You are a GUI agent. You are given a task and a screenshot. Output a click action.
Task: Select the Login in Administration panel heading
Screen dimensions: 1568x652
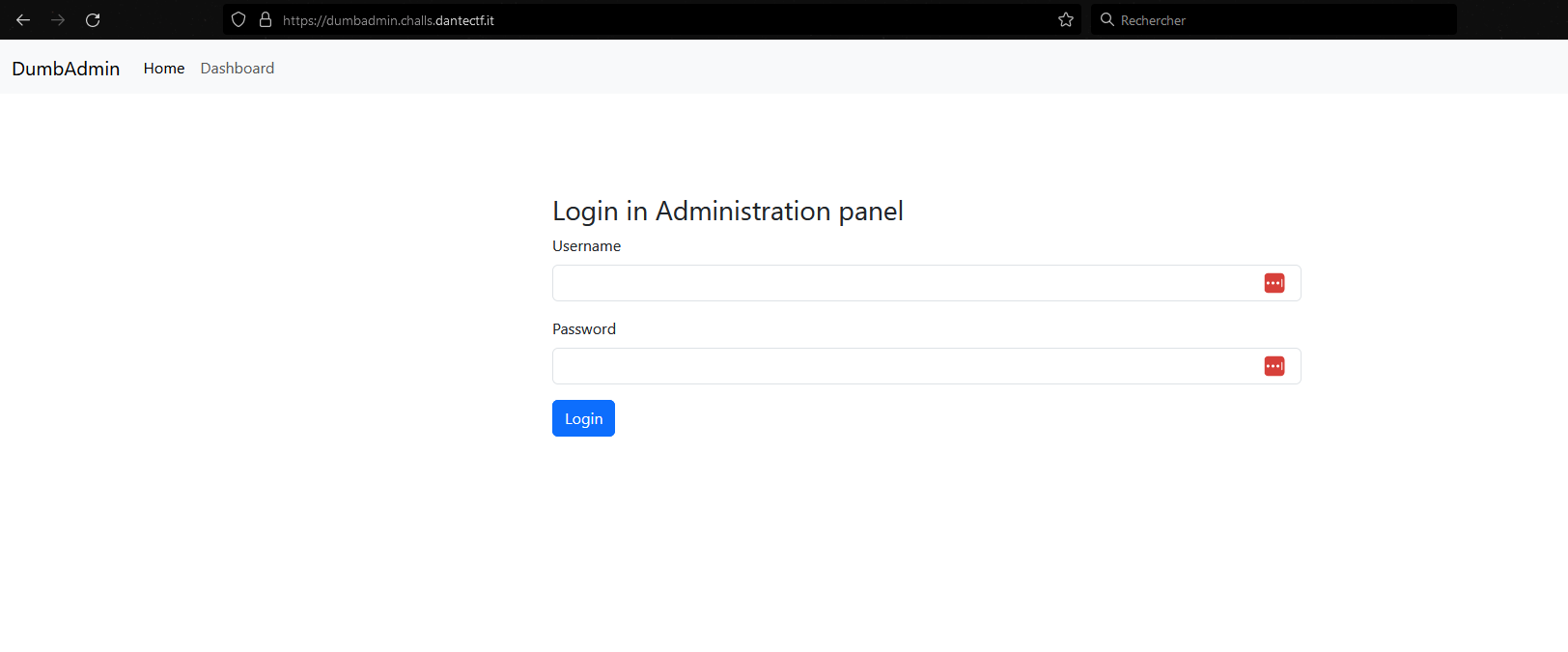point(728,211)
